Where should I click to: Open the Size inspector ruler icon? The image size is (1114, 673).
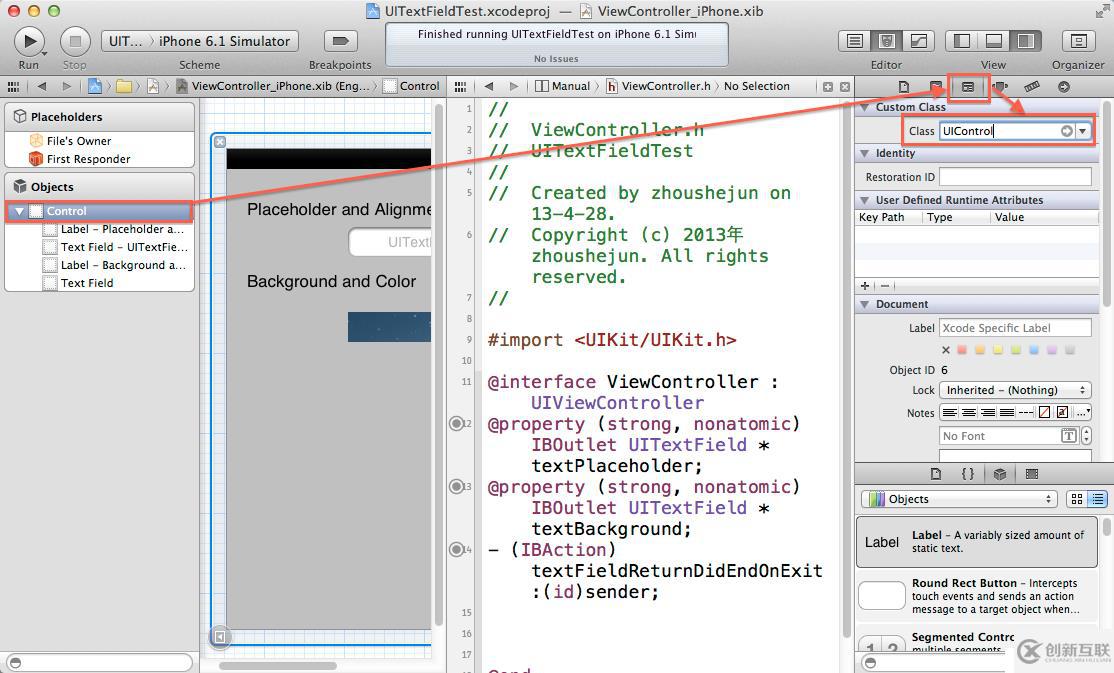coord(1032,87)
